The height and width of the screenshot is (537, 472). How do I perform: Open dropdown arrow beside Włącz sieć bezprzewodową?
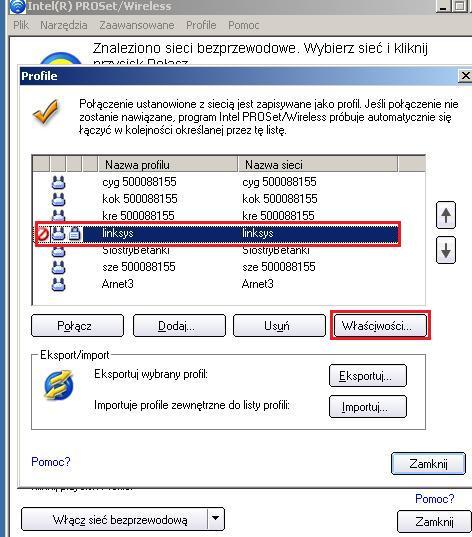216,519
